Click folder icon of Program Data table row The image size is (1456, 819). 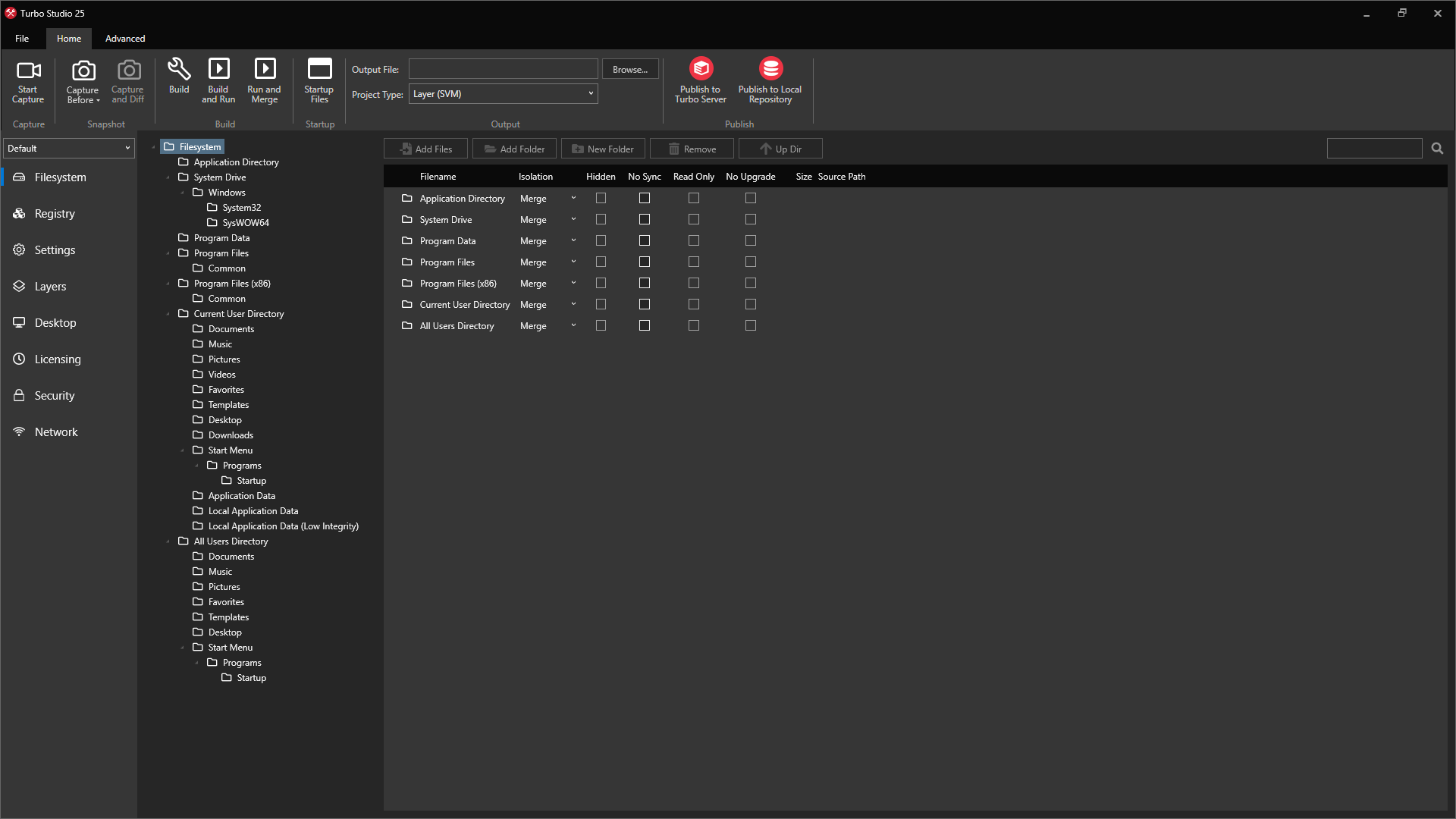[407, 241]
